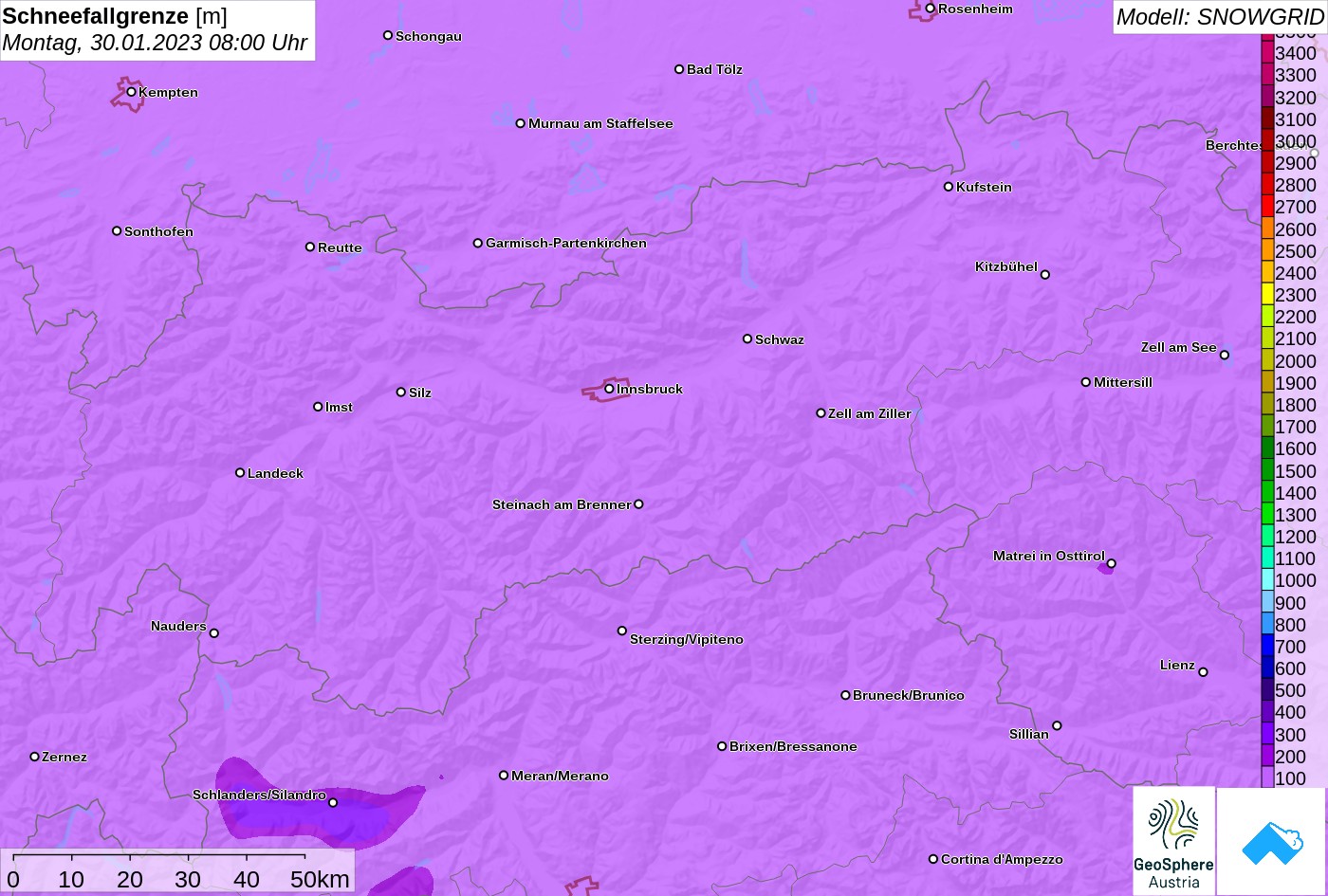The height and width of the screenshot is (896, 1328).
Task: Pick the legend swatch next to 100
Action: pyautogui.click(x=1267, y=777)
